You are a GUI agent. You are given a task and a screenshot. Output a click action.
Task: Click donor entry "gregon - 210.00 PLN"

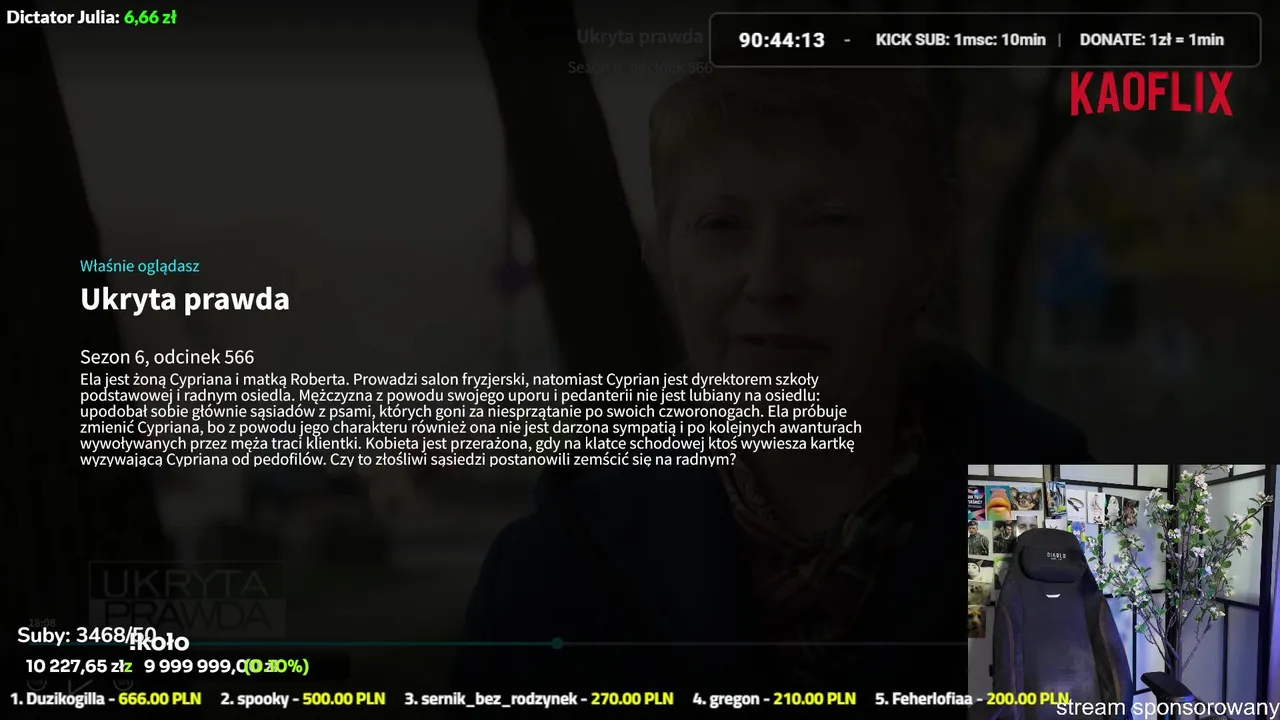click(x=774, y=699)
